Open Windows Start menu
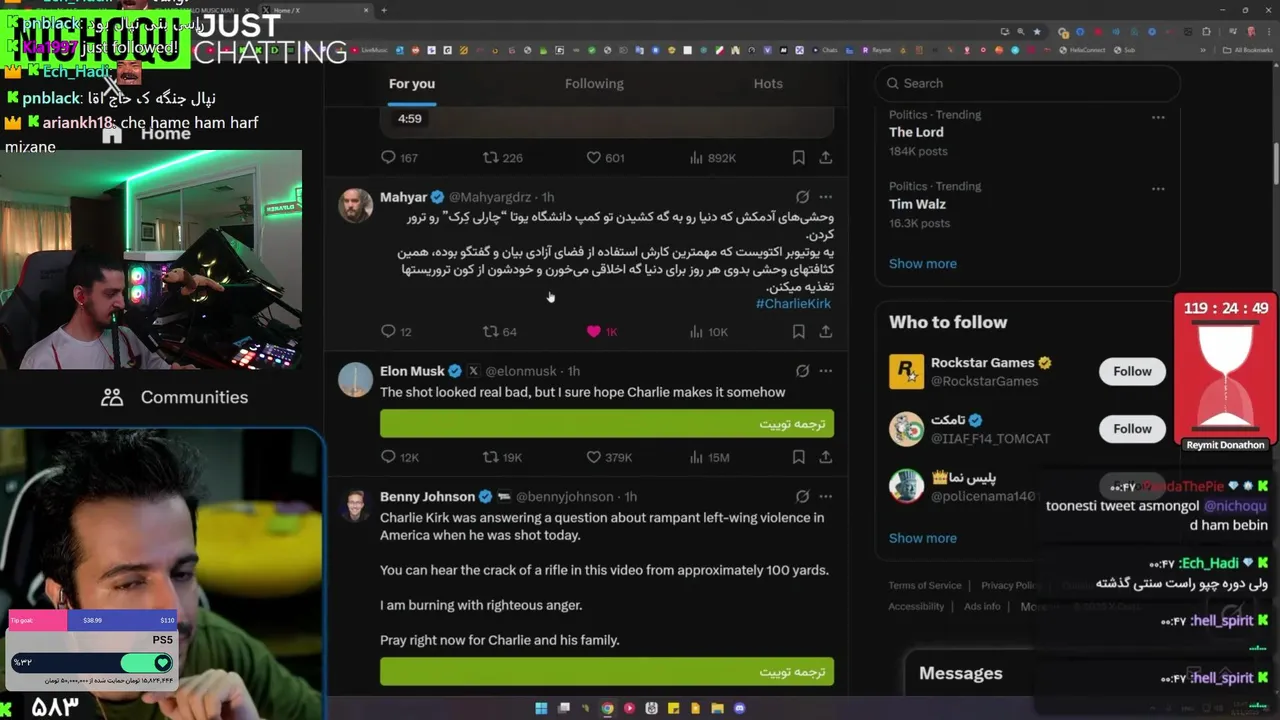The height and width of the screenshot is (720, 1280). 541,708
